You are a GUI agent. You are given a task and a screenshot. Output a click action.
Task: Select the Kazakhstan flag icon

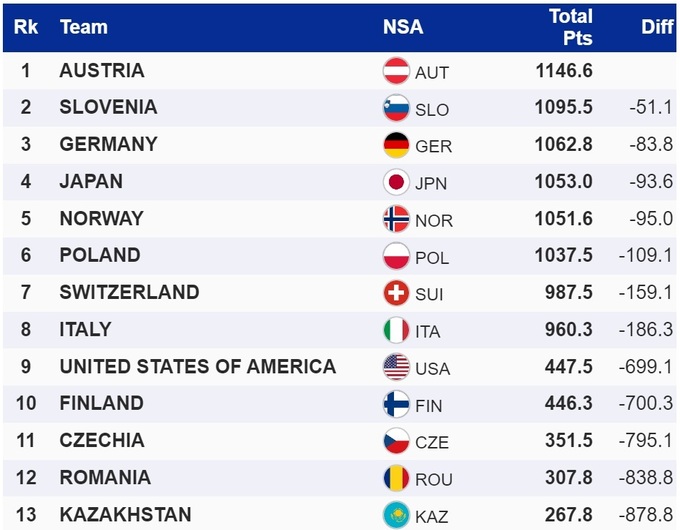[397, 515]
